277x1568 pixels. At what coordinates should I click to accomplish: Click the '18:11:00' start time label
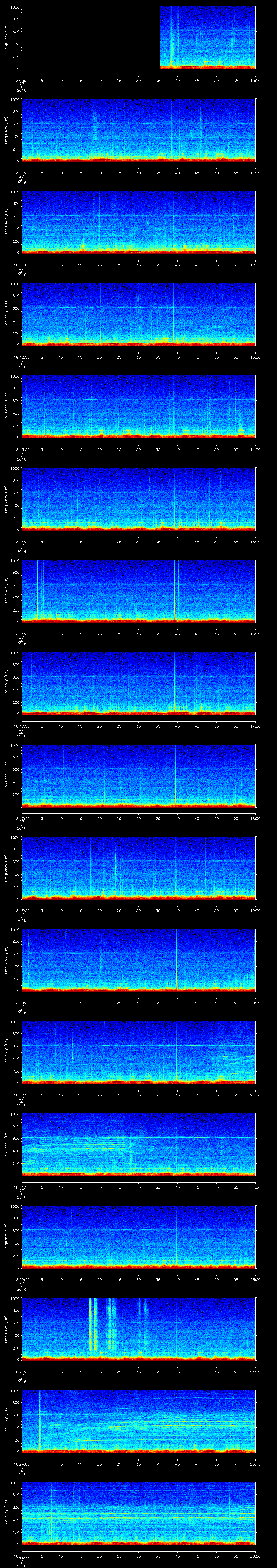pos(21,265)
